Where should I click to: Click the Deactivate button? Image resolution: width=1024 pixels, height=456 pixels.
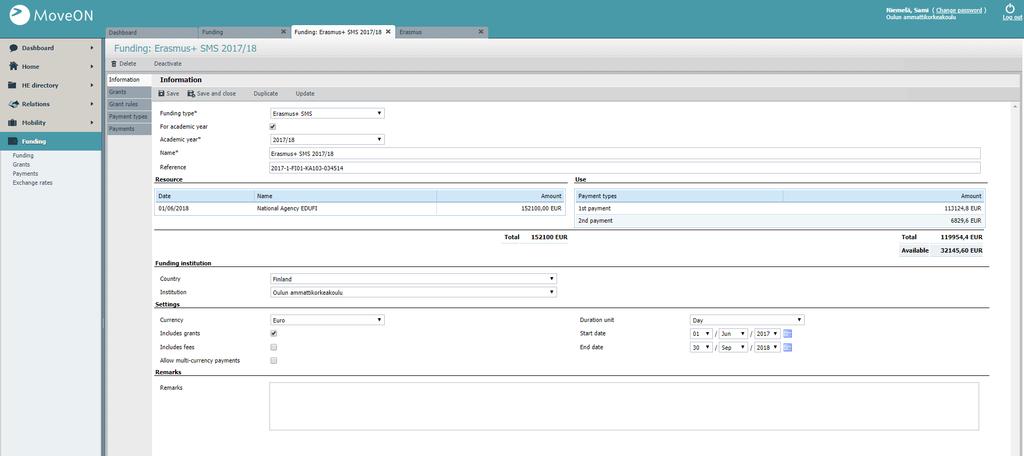[x=168, y=63]
